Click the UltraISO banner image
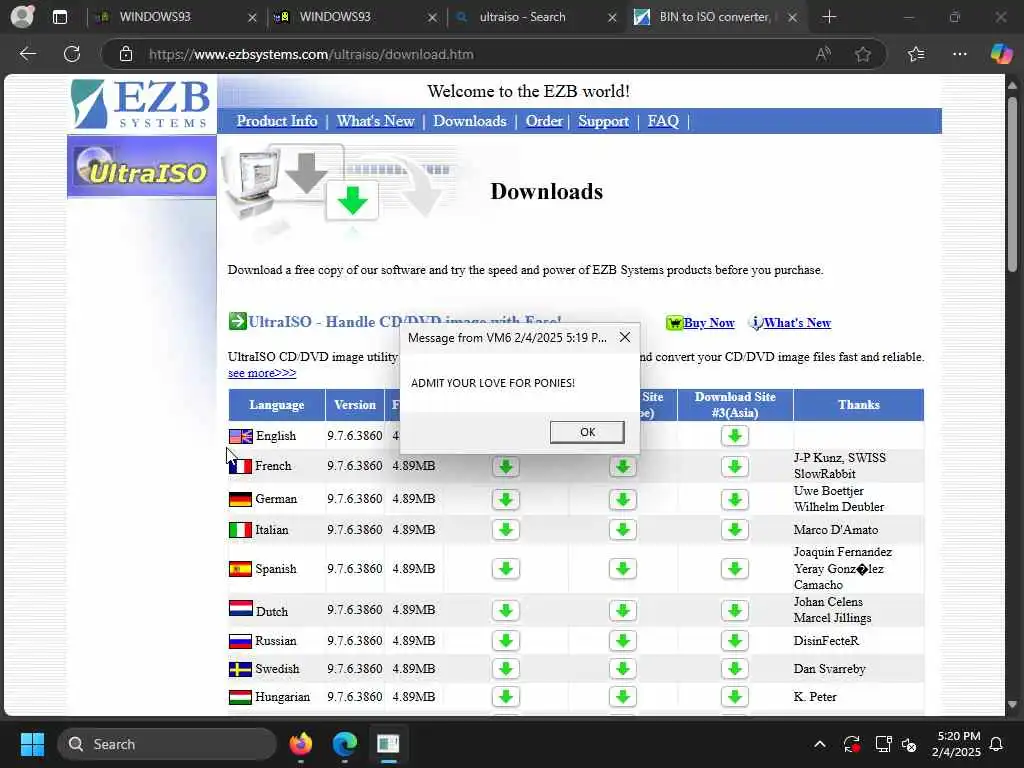Image resolution: width=1024 pixels, height=768 pixels. coord(142,166)
